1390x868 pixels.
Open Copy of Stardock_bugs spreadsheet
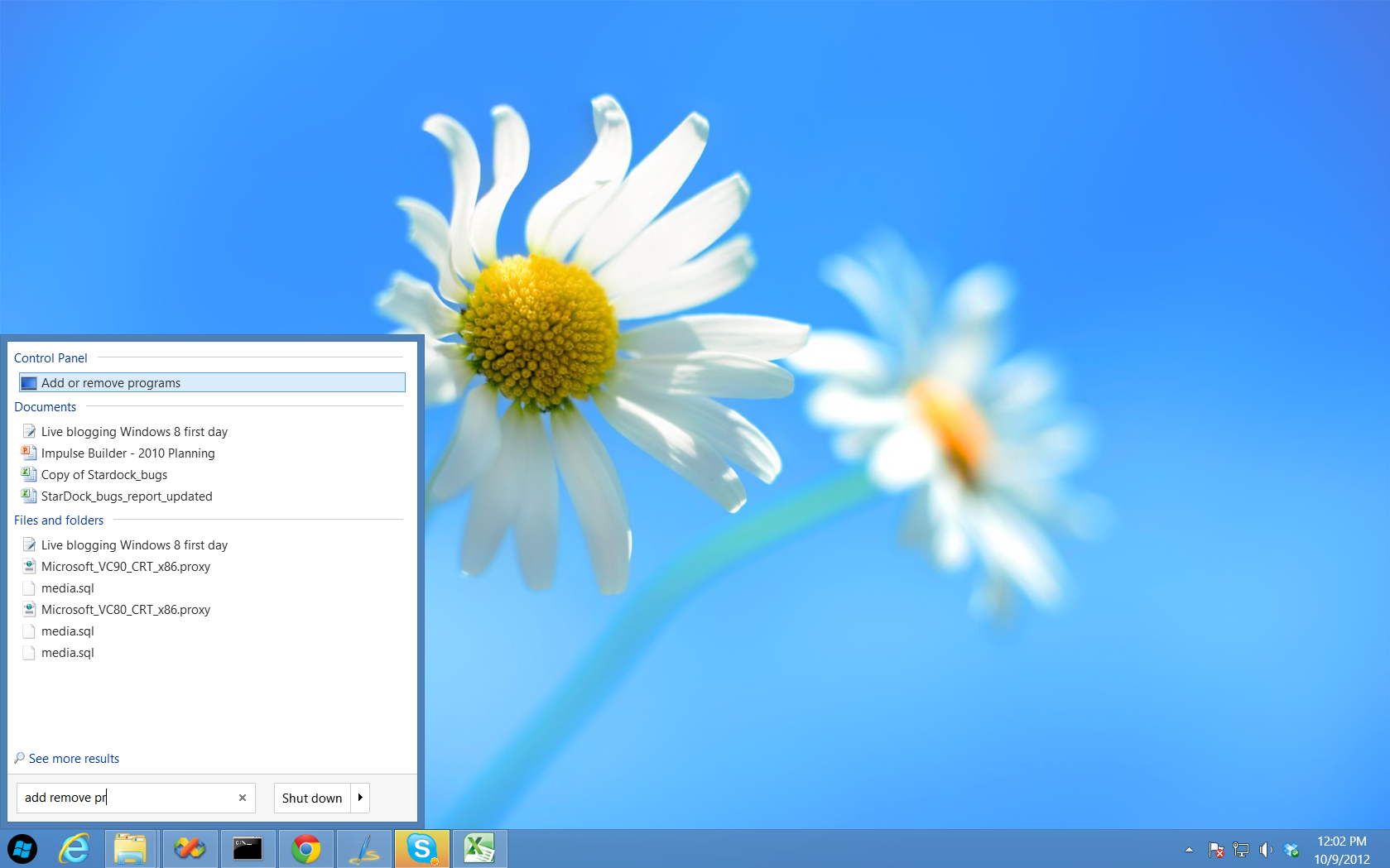(x=103, y=475)
